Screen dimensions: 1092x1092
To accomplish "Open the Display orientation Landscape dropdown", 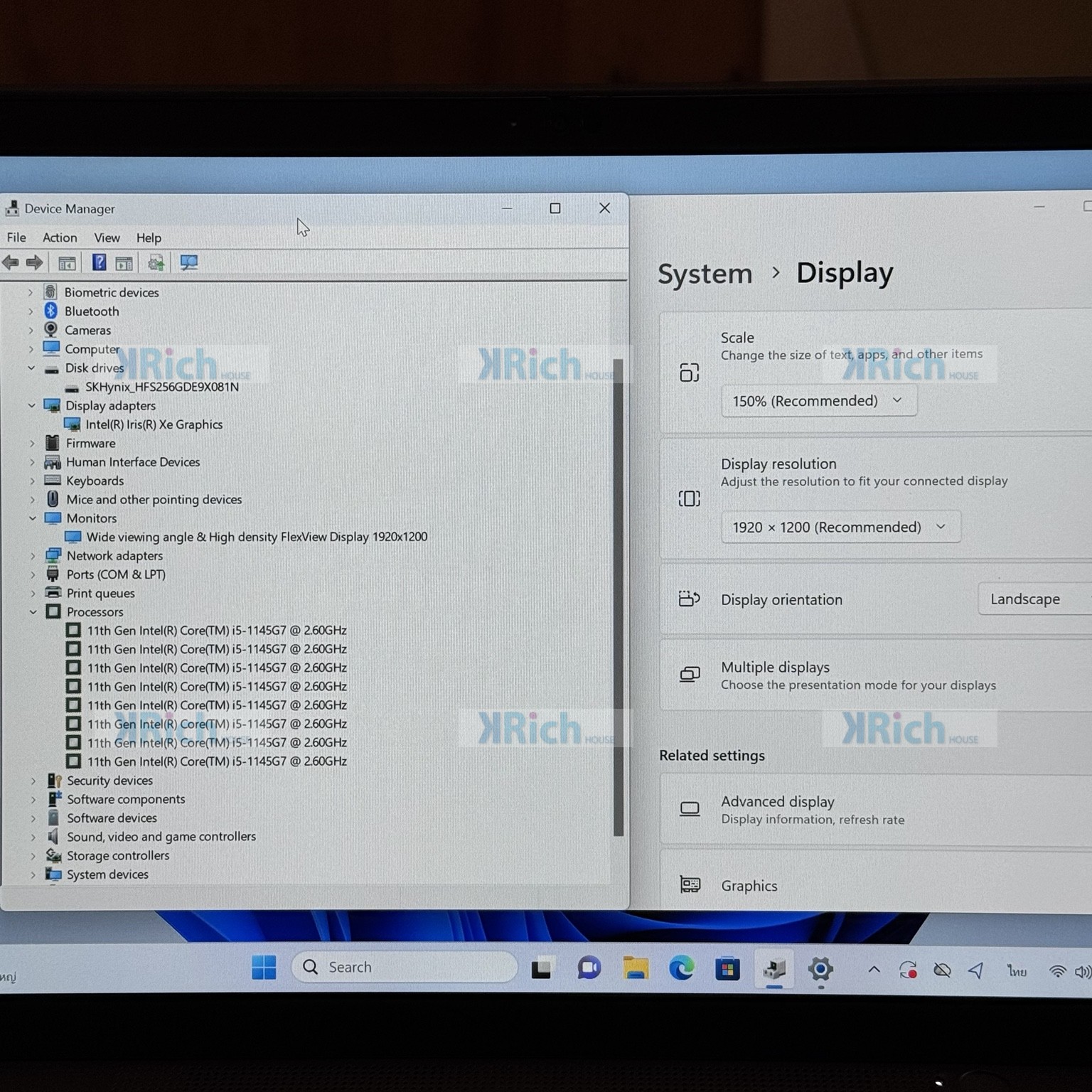I will [x=1035, y=599].
